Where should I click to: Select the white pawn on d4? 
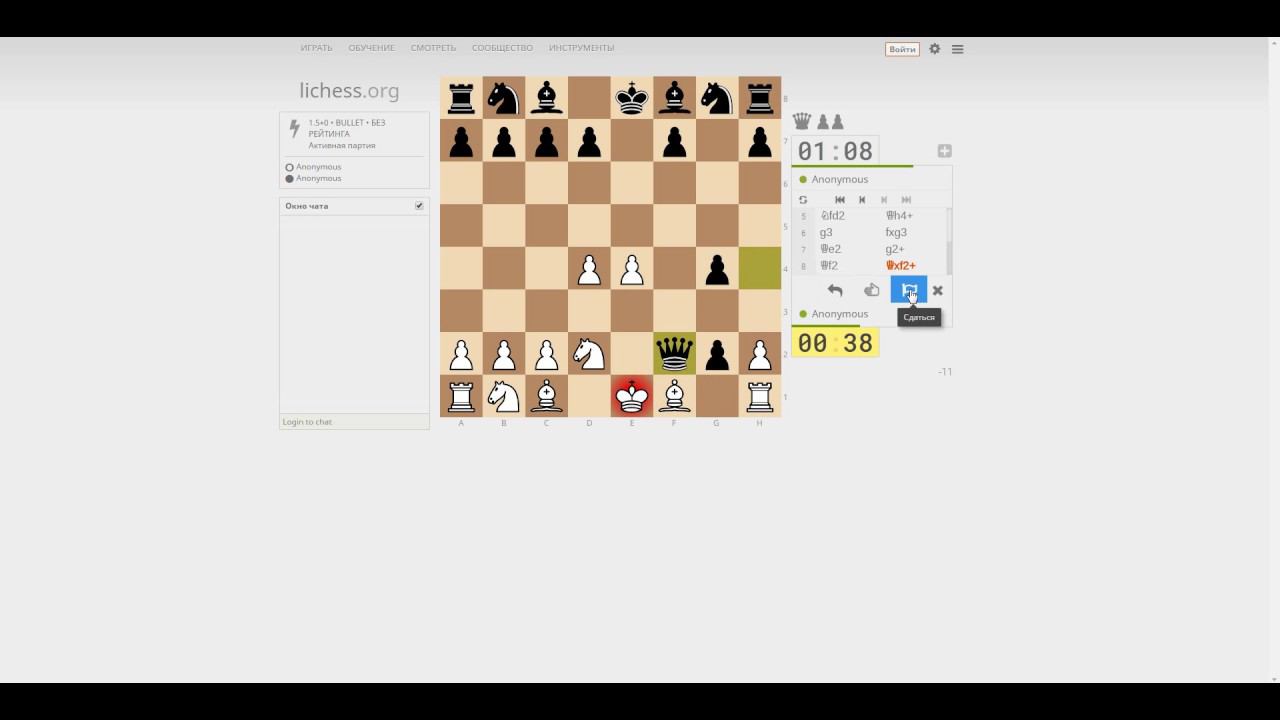click(589, 268)
